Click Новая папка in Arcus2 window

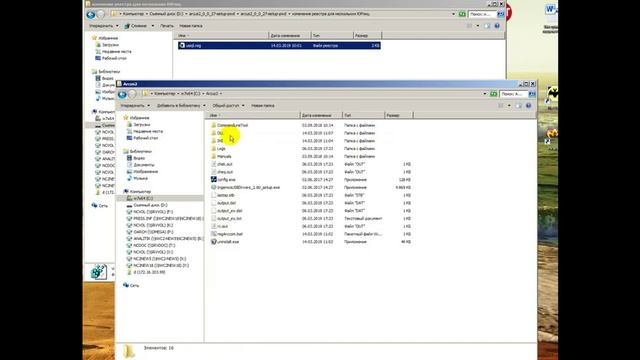(263, 106)
